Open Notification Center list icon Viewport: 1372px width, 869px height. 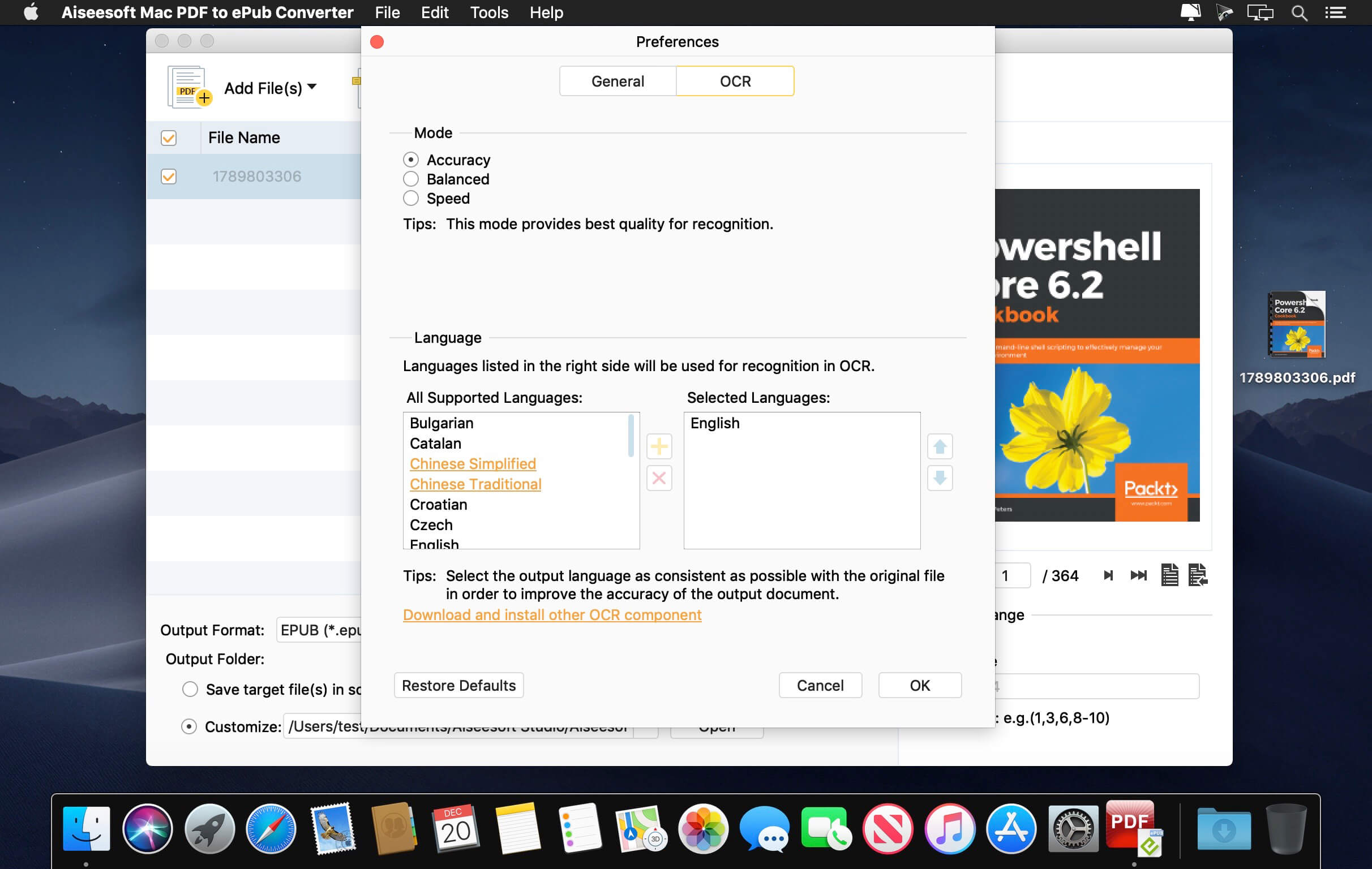[1336, 12]
